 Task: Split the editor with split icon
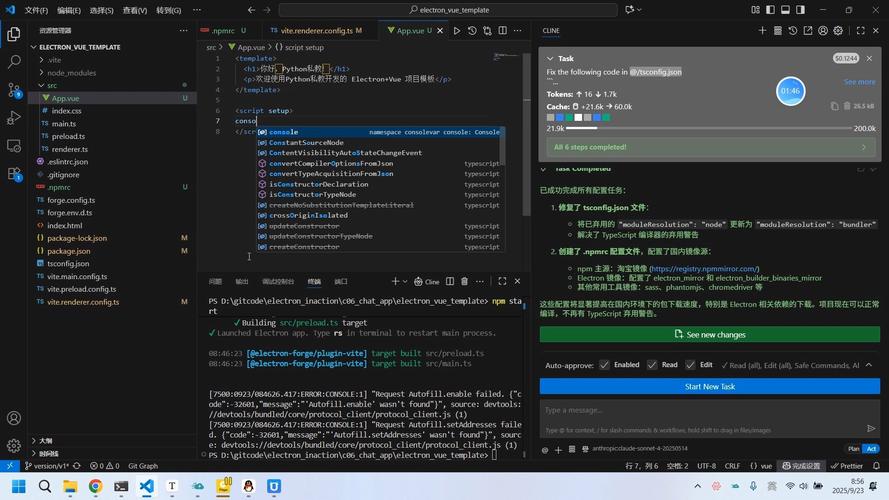tap(503, 31)
